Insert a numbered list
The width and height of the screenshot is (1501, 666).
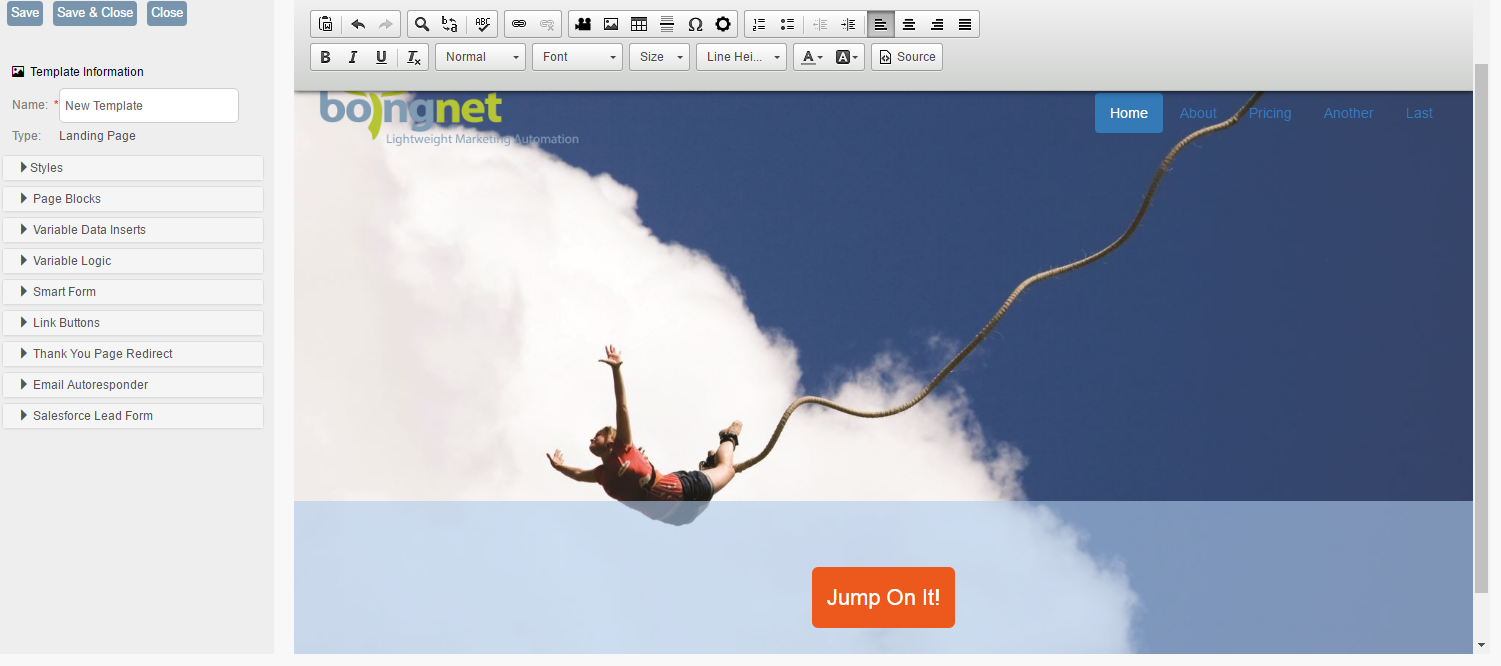[x=759, y=24]
